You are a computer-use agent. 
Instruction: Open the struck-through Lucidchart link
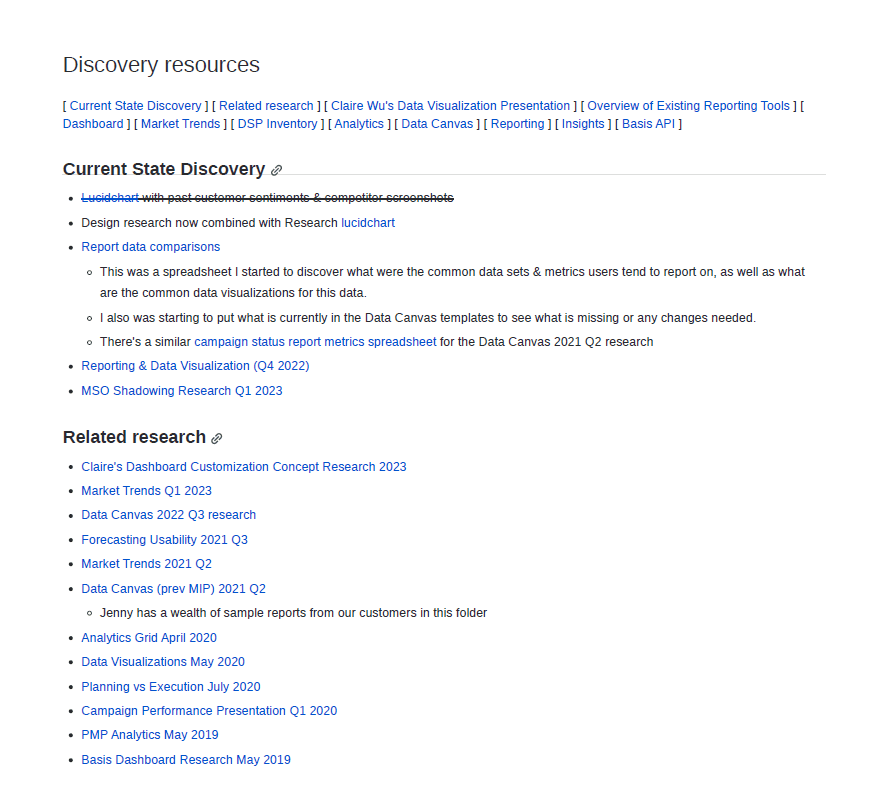110,198
